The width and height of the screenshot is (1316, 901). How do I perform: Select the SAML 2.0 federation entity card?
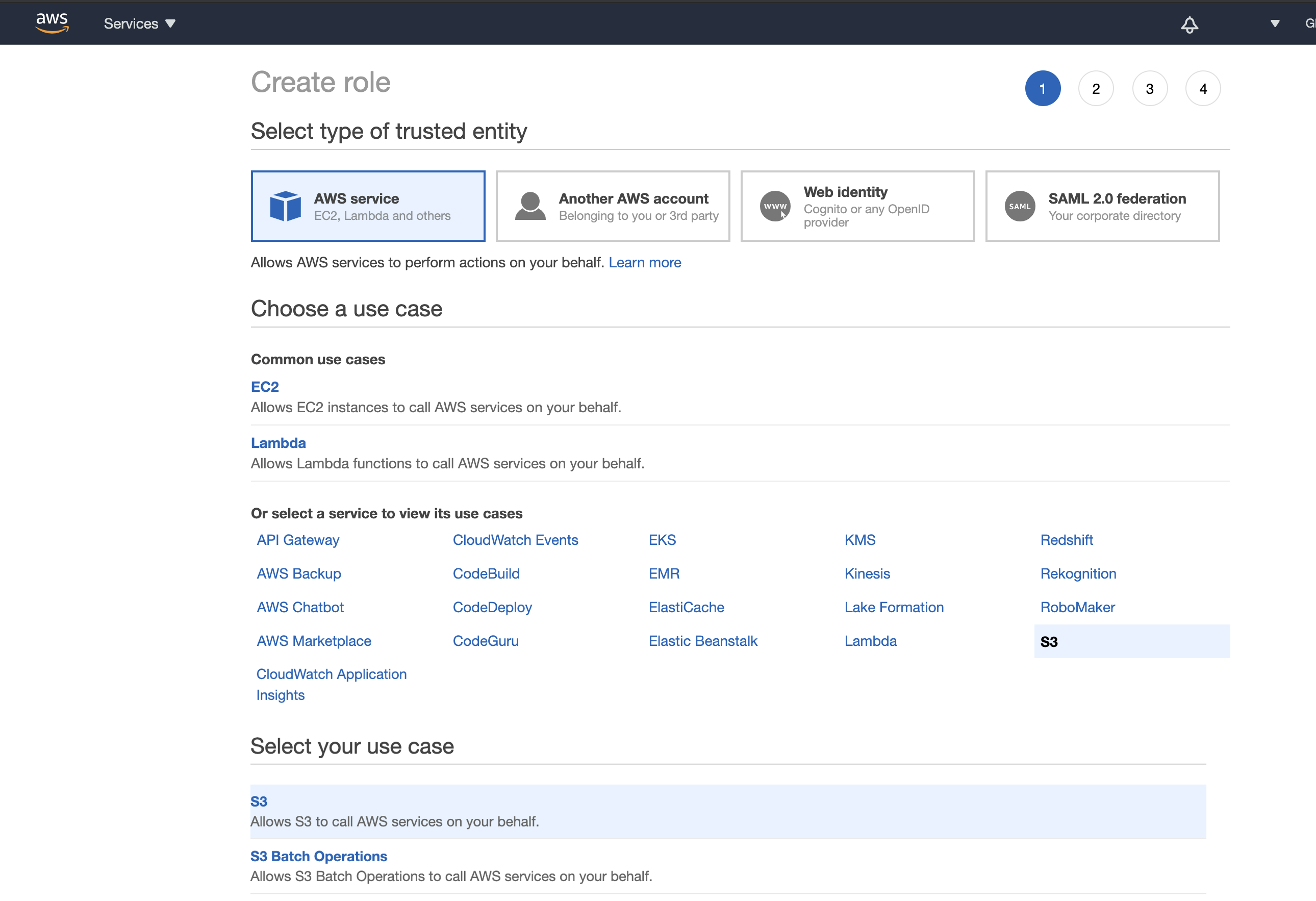click(1102, 206)
